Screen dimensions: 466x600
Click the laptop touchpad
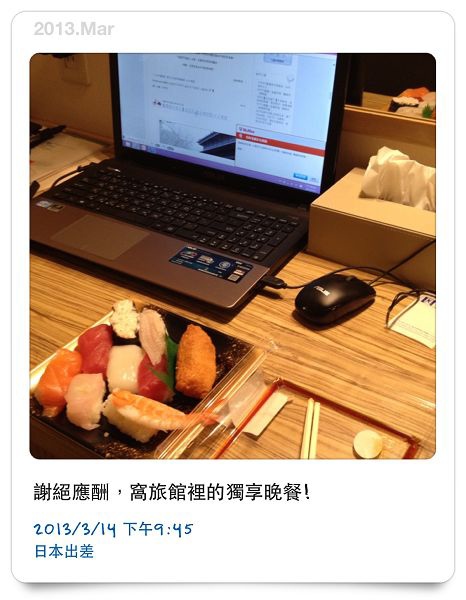click(x=100, y=236)
